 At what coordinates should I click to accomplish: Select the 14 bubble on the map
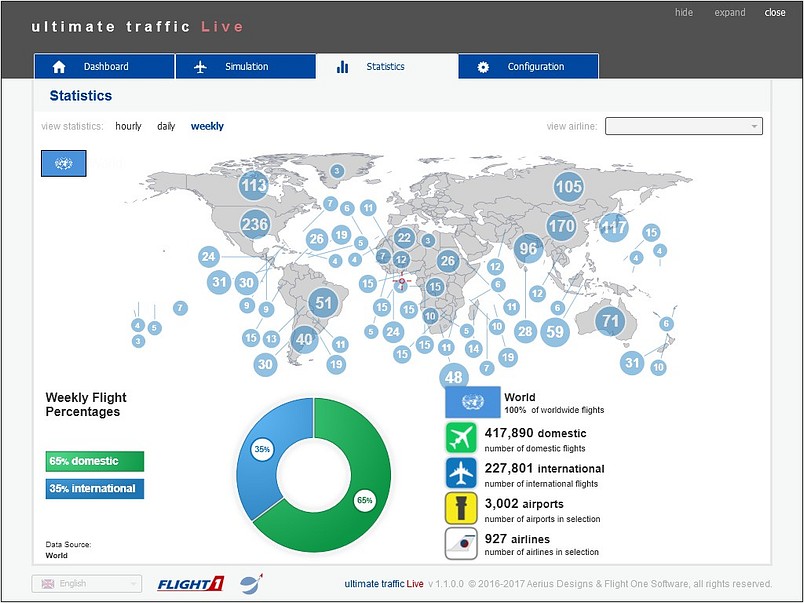473,349
